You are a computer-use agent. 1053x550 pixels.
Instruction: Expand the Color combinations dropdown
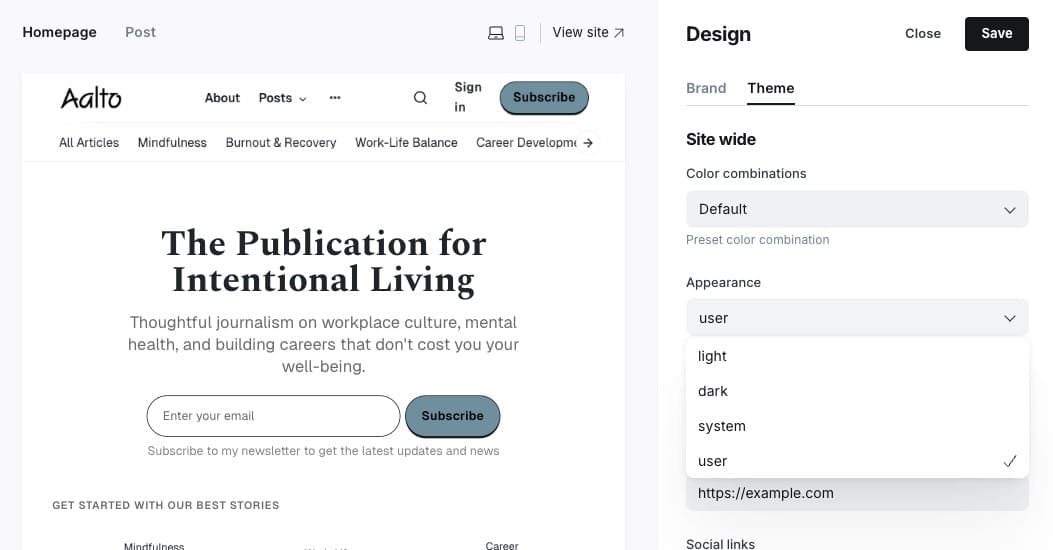tap(857, 209)
